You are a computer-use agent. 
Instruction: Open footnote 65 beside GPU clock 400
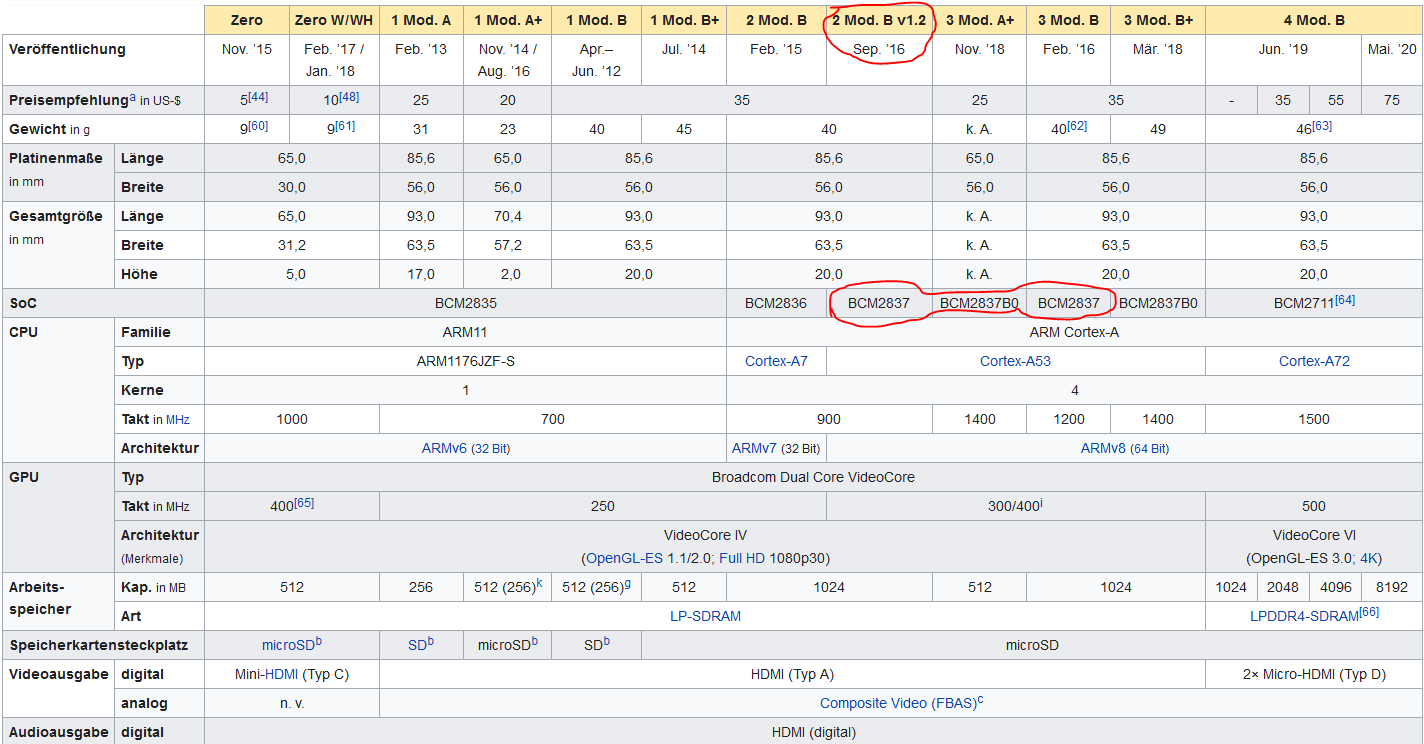point(304,503)
